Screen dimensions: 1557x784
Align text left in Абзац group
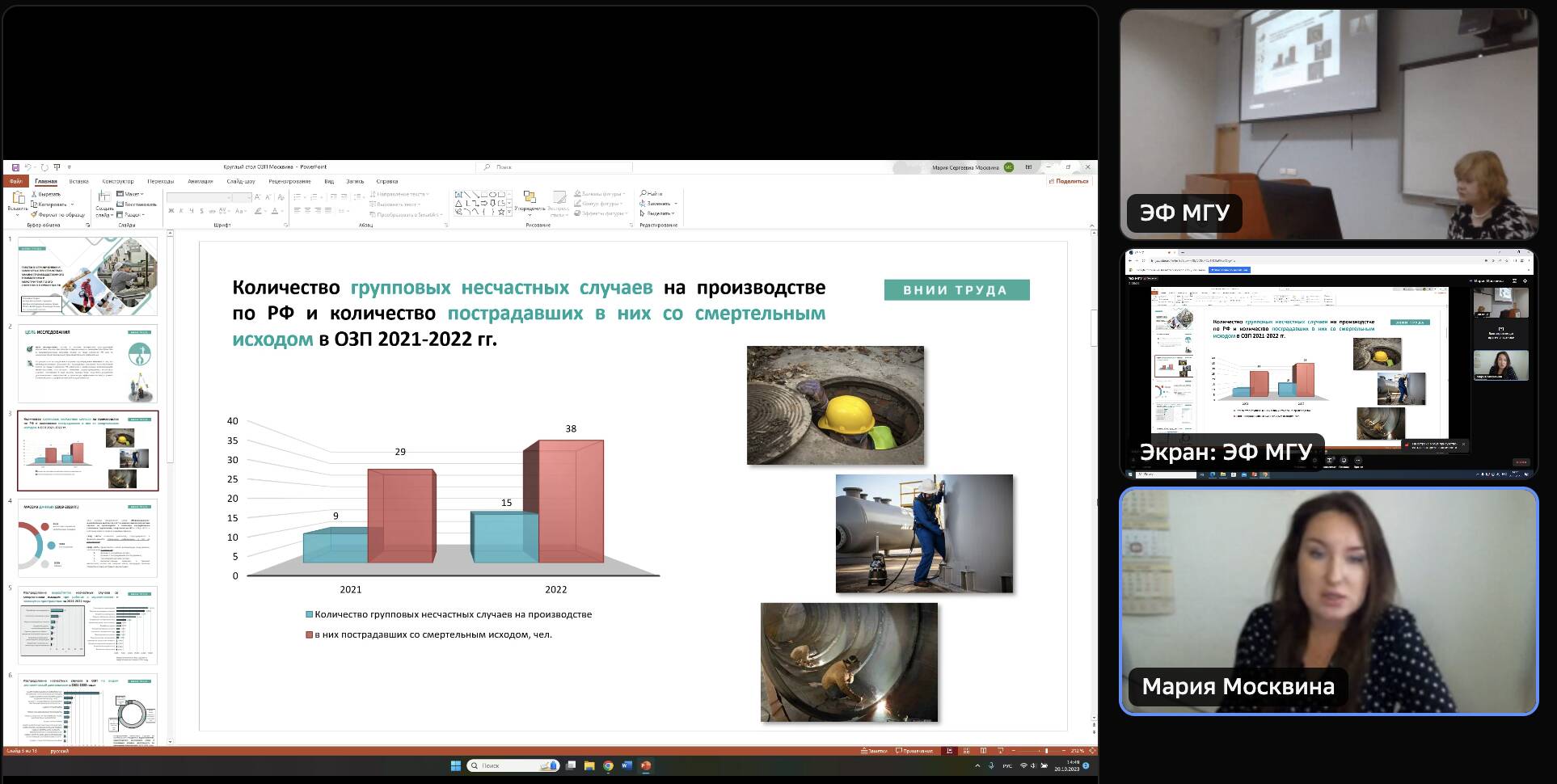tap(297, 210)
